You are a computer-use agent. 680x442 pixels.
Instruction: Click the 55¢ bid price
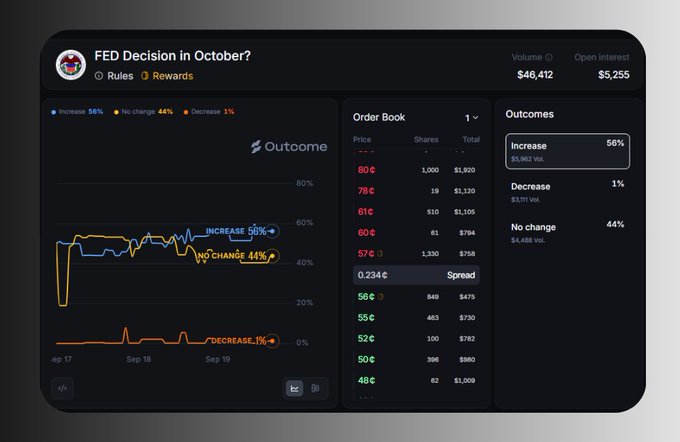(366, 318)
